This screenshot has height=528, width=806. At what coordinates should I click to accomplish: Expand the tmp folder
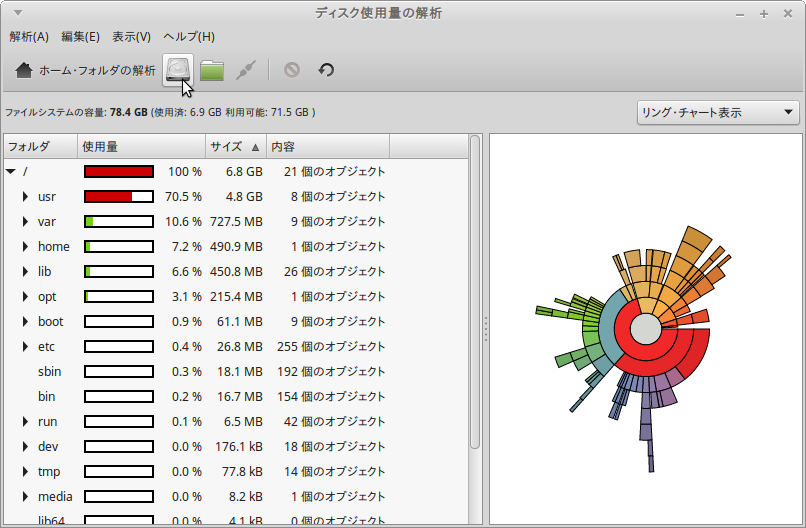25,471
